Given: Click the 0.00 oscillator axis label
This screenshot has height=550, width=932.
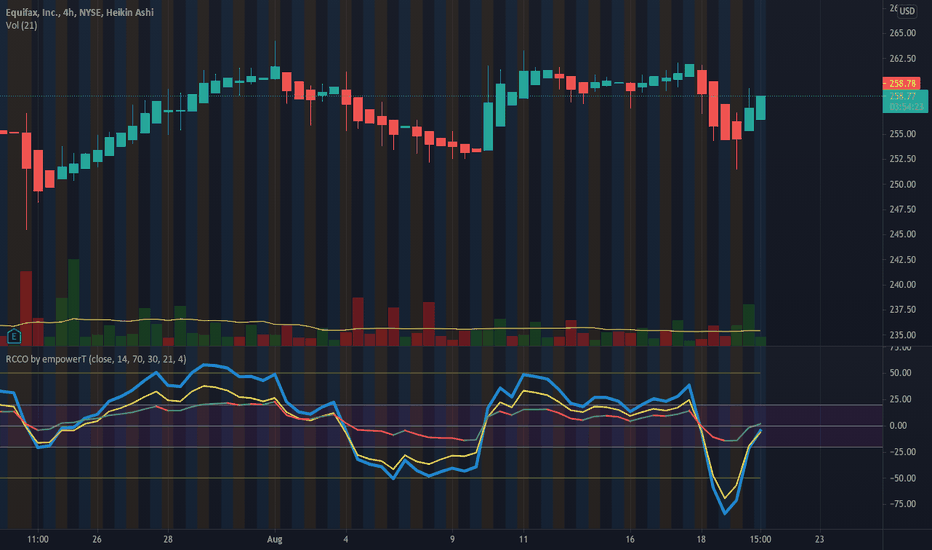Looking at the screenshot, I should click(898, 426).
